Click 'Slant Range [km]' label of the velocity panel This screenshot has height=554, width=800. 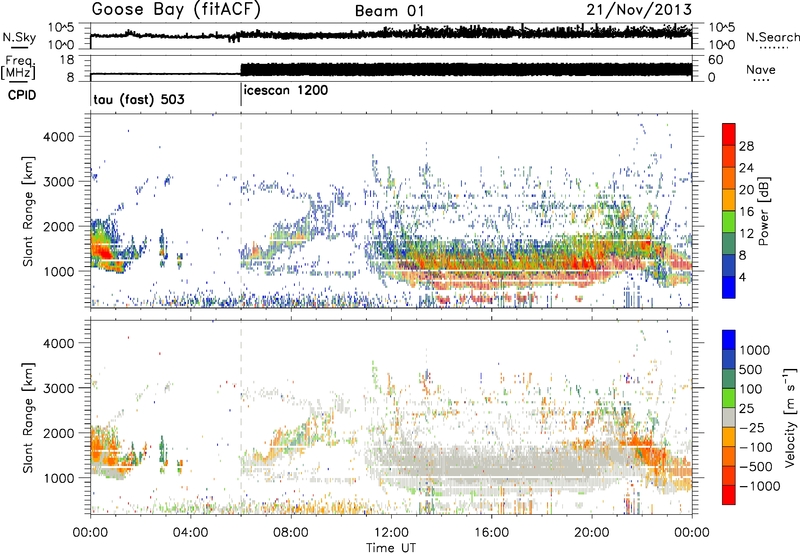[x=28, y=417]
